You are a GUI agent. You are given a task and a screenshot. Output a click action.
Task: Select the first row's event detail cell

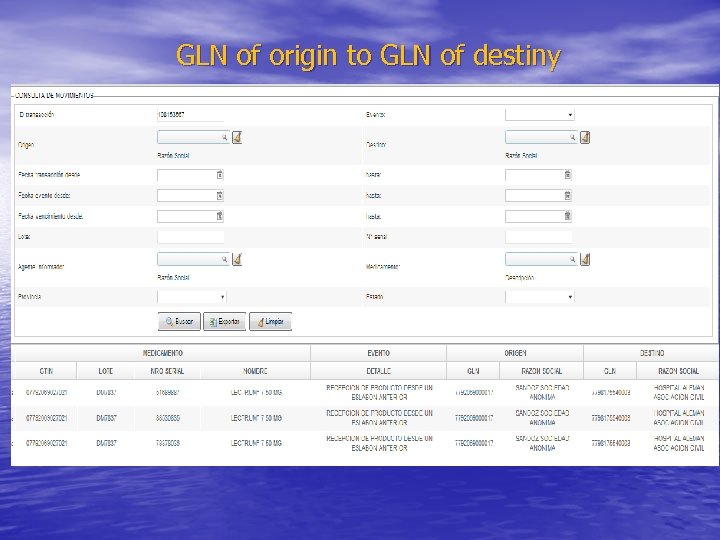coord(379,393)
